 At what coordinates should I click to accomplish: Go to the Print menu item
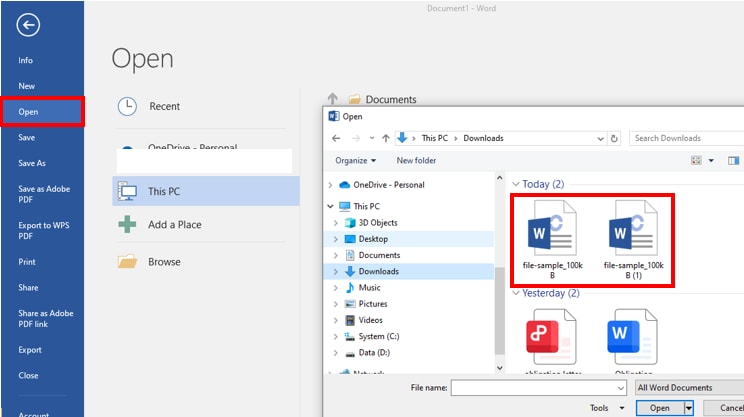(27, 262)
